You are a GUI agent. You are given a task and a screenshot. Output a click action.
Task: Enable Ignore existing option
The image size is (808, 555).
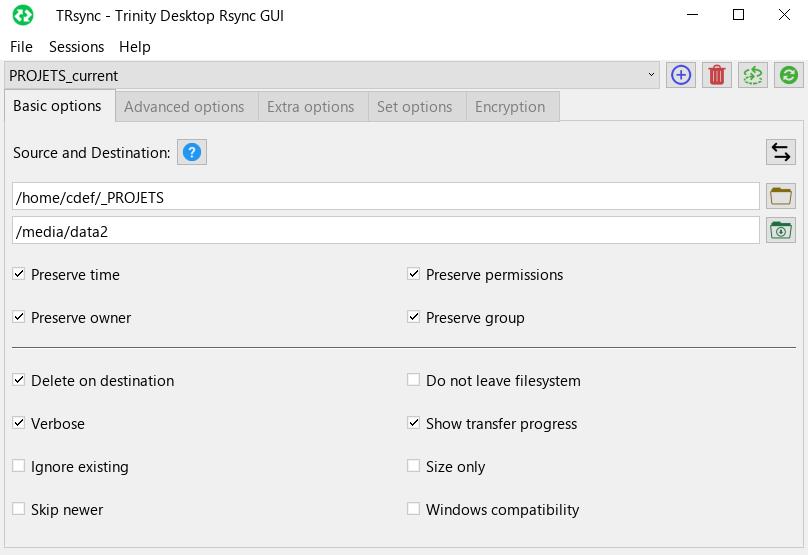[19, 465]
